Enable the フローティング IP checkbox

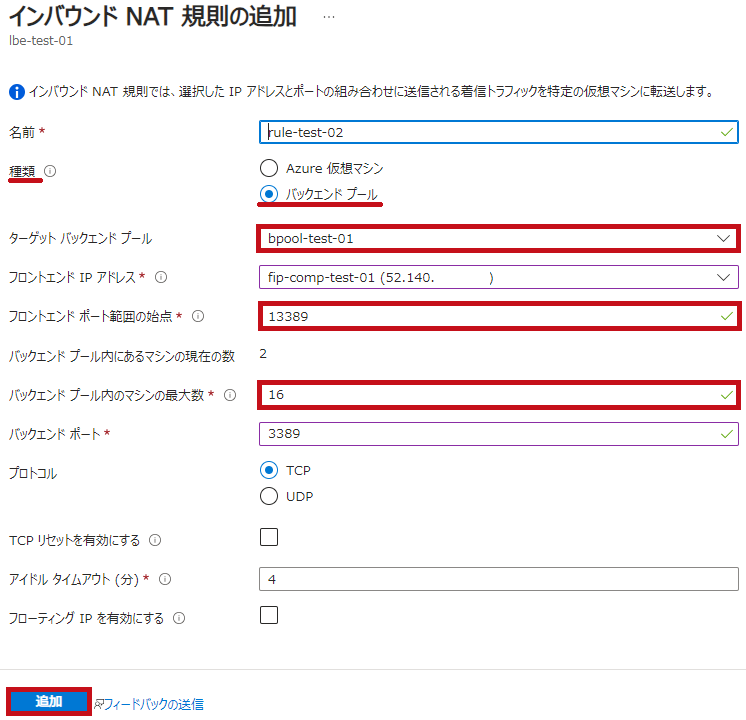click(269, 616)
